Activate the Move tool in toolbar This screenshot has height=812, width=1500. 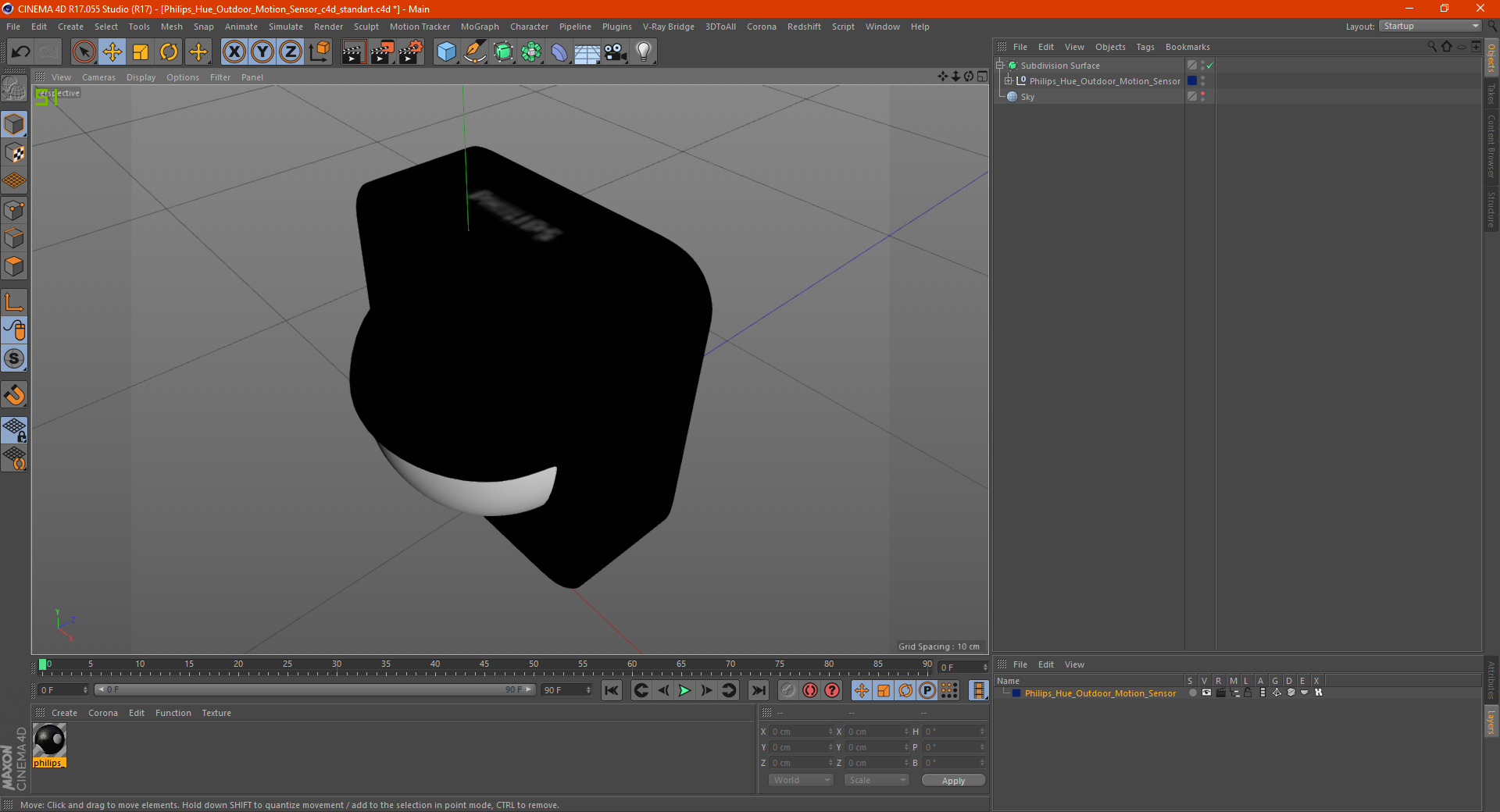pos(112,52)
